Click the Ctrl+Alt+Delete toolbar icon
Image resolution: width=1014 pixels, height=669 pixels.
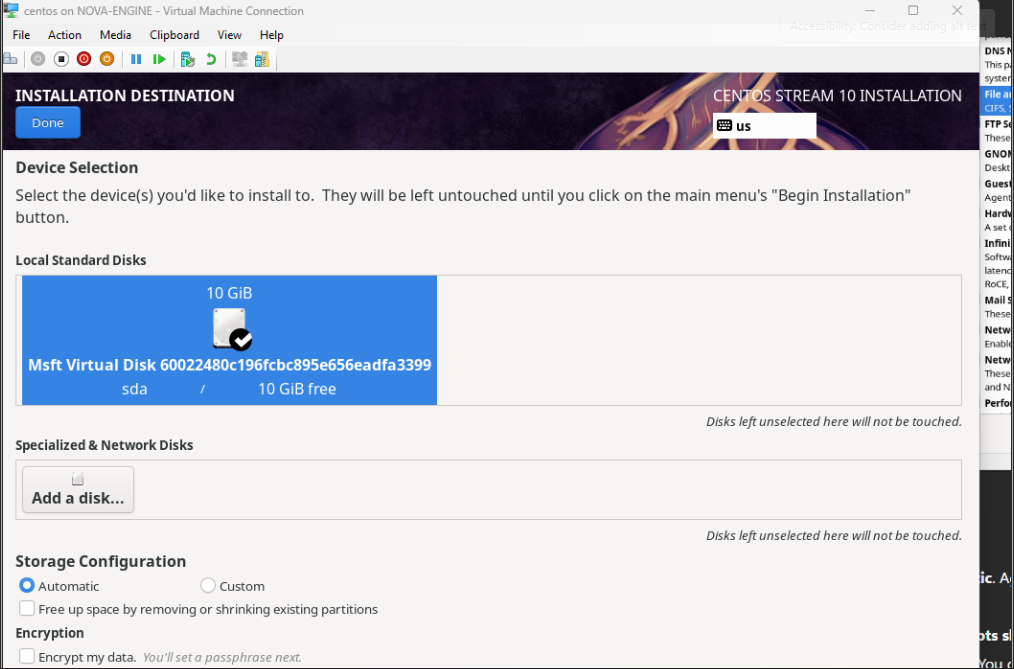tap(11, 59)
